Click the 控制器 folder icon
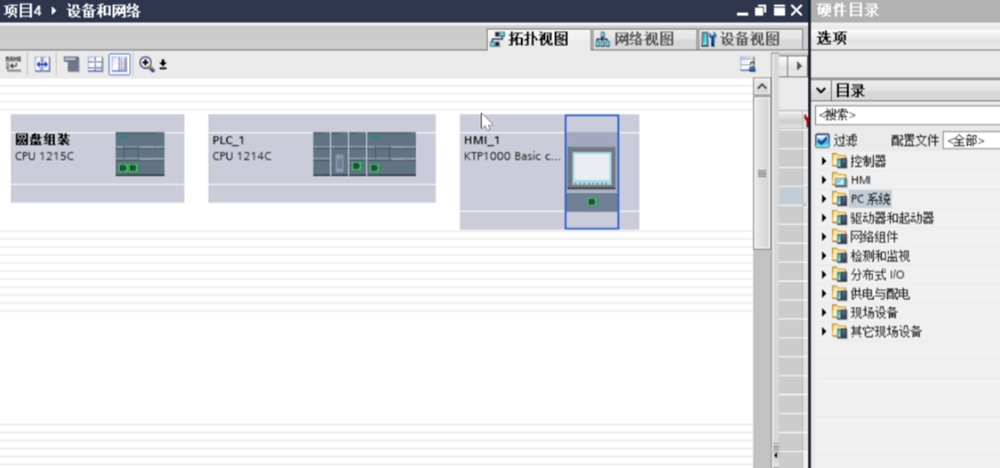The image size is (1000, 468). (839, 161)
